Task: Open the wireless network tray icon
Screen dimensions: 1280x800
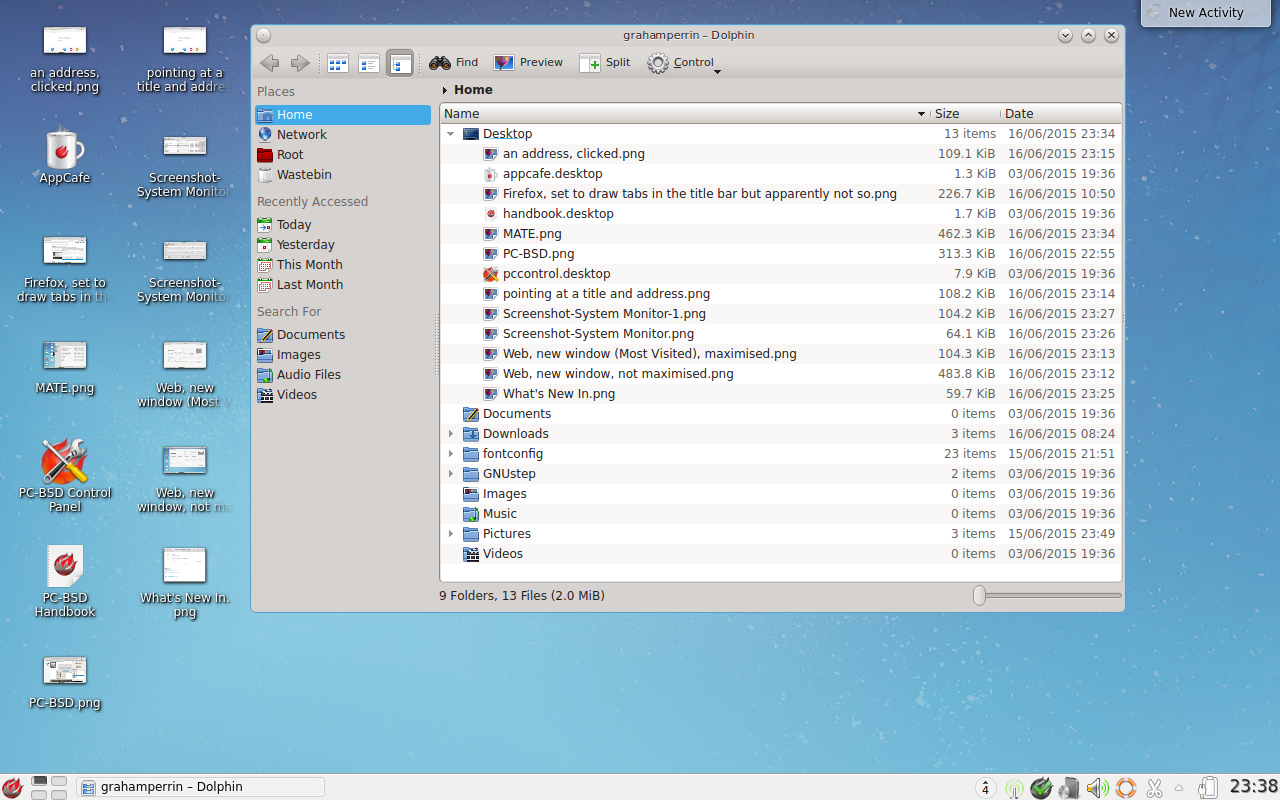Action: [x=1014, y=788]
